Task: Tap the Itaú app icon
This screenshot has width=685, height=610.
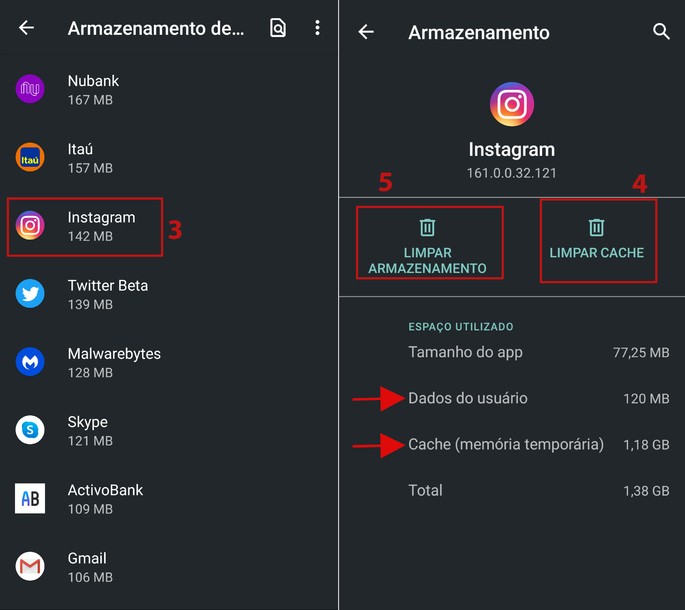Action: coord(30,157)
